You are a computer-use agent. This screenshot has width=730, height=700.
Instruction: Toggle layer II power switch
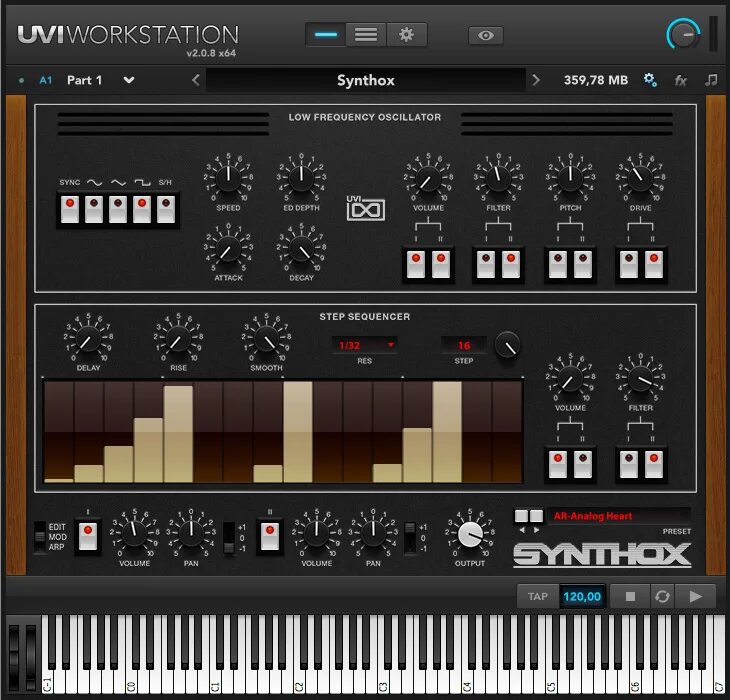point(270,536)
